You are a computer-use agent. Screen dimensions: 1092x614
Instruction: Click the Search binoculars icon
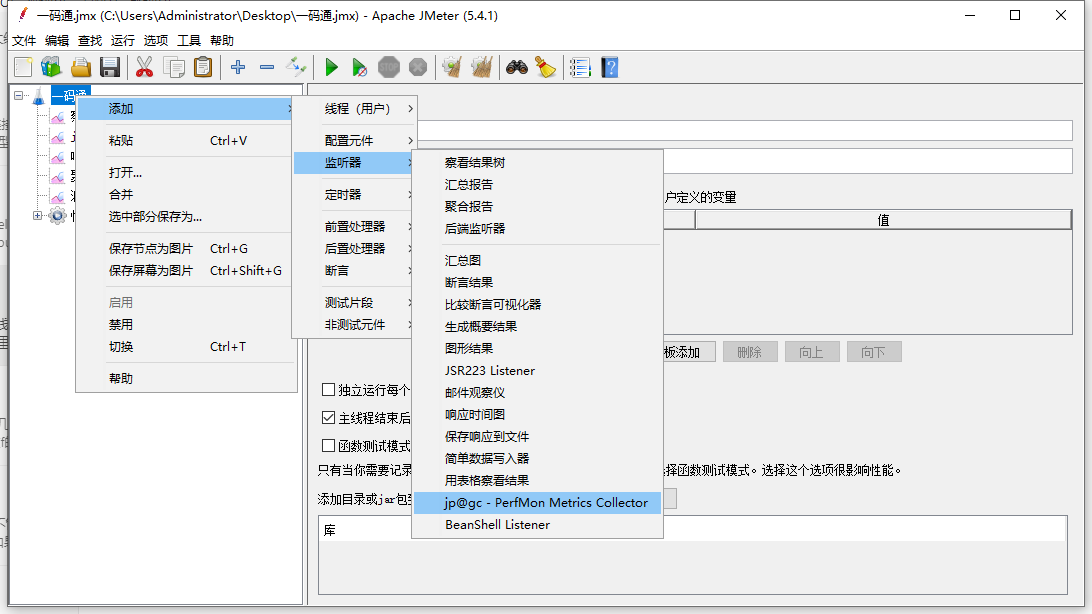tap(517, 68)
